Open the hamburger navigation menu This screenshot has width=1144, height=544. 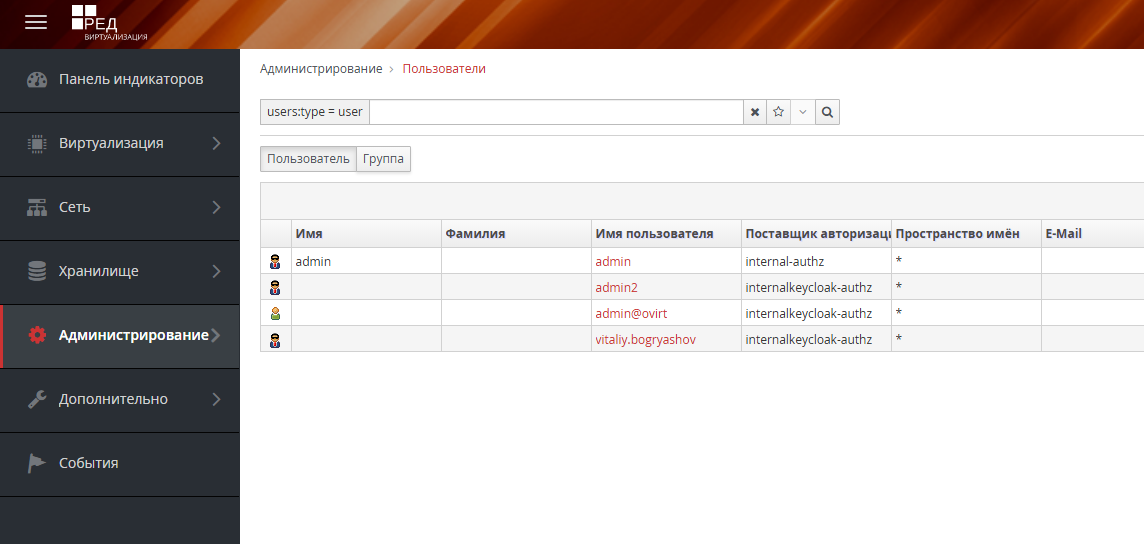(36, 22)
